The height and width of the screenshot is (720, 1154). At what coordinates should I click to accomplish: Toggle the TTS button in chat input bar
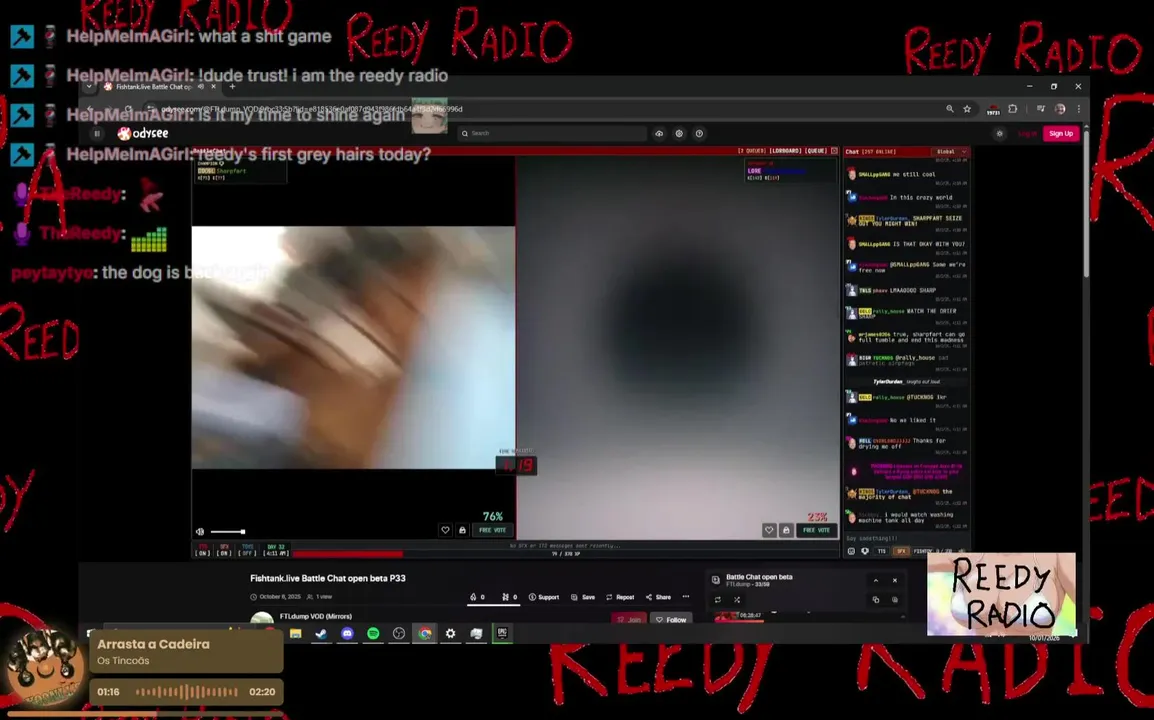click(x=882, y=551)
